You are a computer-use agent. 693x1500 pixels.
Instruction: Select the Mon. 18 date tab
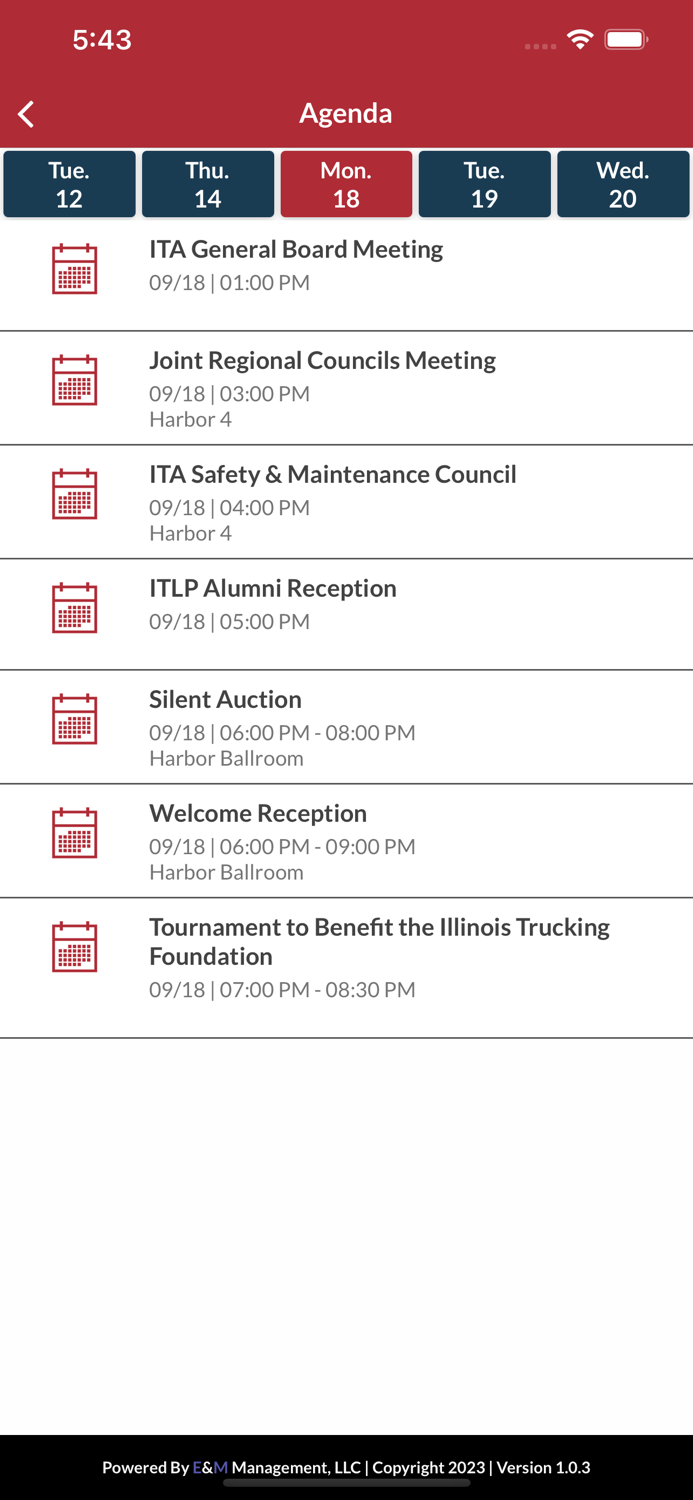pos(346,184)
